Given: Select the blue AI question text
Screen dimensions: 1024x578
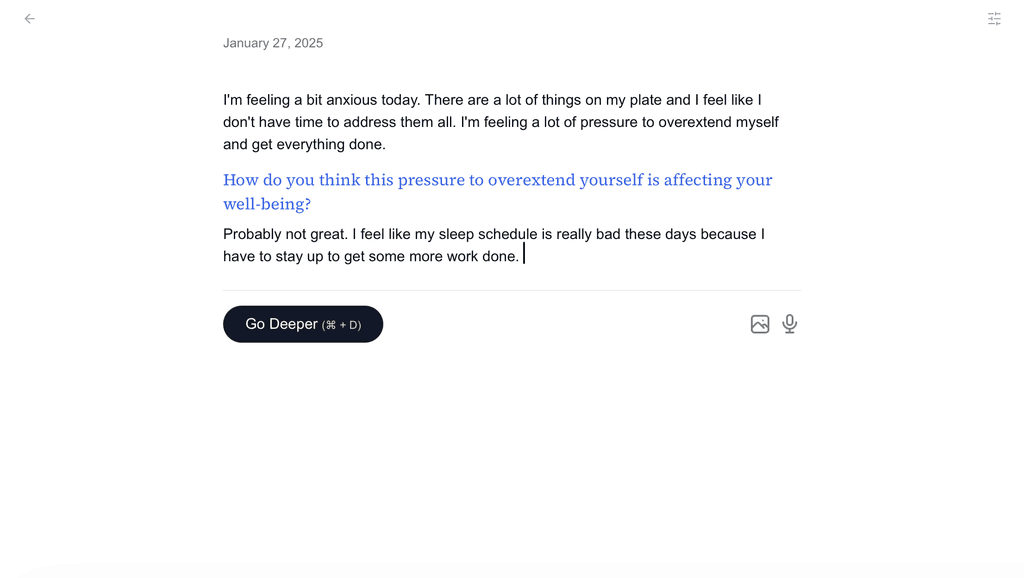Looking at the screenshot, I should point(497,191).
